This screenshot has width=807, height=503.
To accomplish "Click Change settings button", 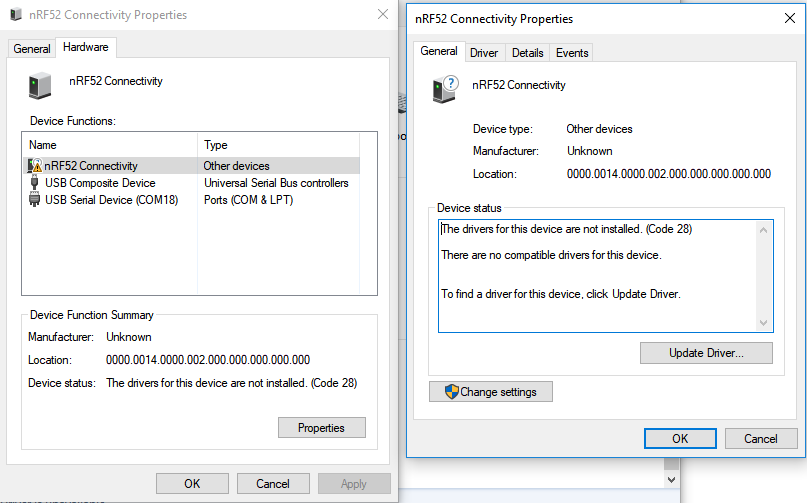I will [491, 392].
